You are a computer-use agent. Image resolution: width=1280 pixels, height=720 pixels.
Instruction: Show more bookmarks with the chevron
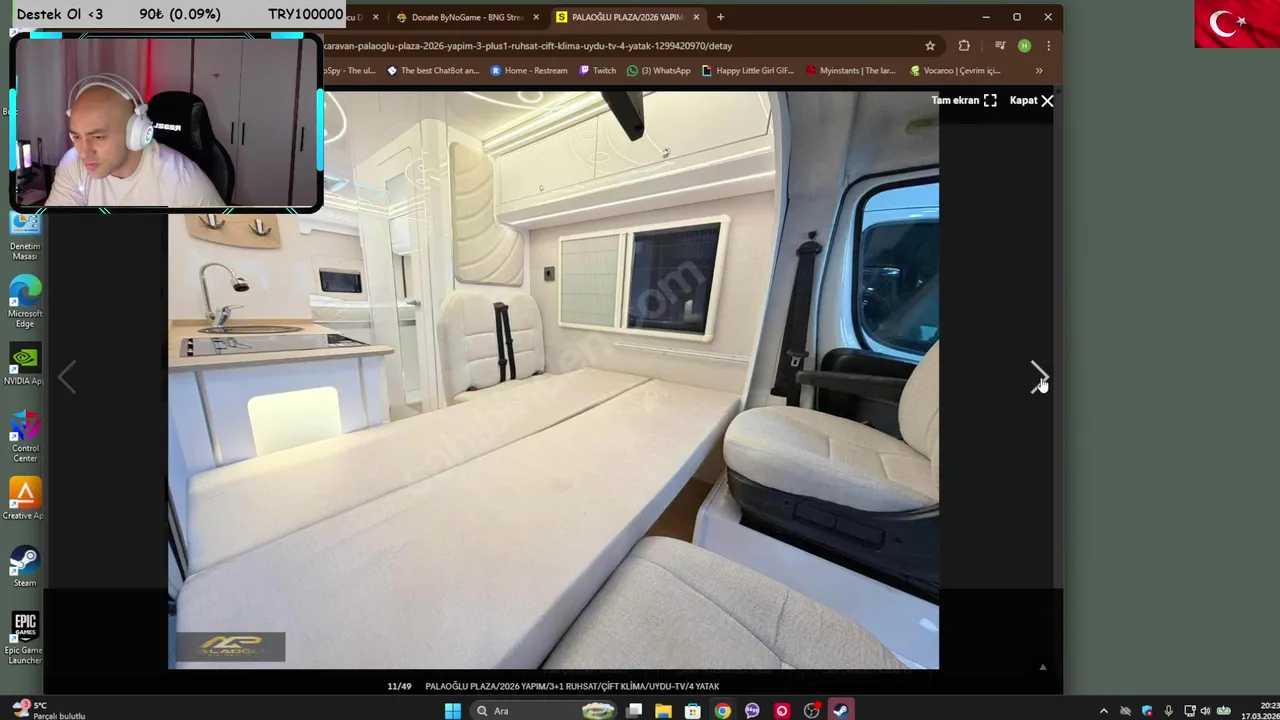1039,70
